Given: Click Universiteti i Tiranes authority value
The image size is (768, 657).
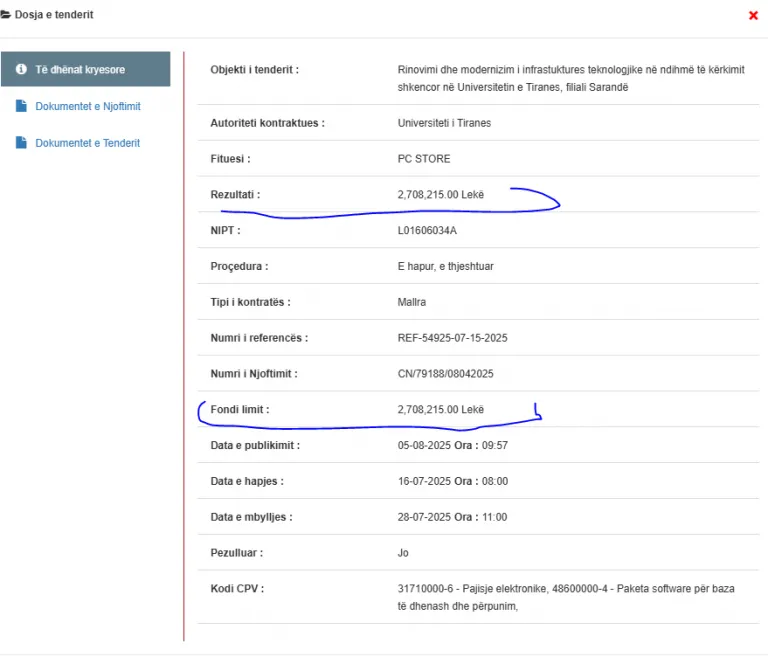Looking at the screenshot, I should point(444,123).
